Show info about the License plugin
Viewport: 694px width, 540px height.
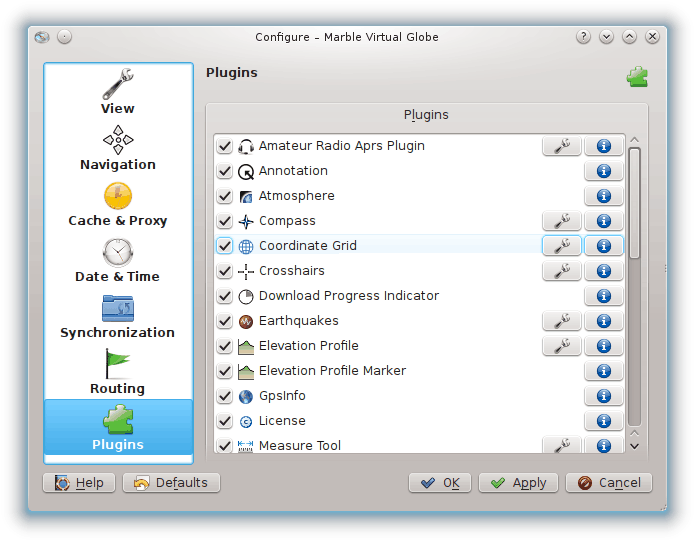click(604, 421)
